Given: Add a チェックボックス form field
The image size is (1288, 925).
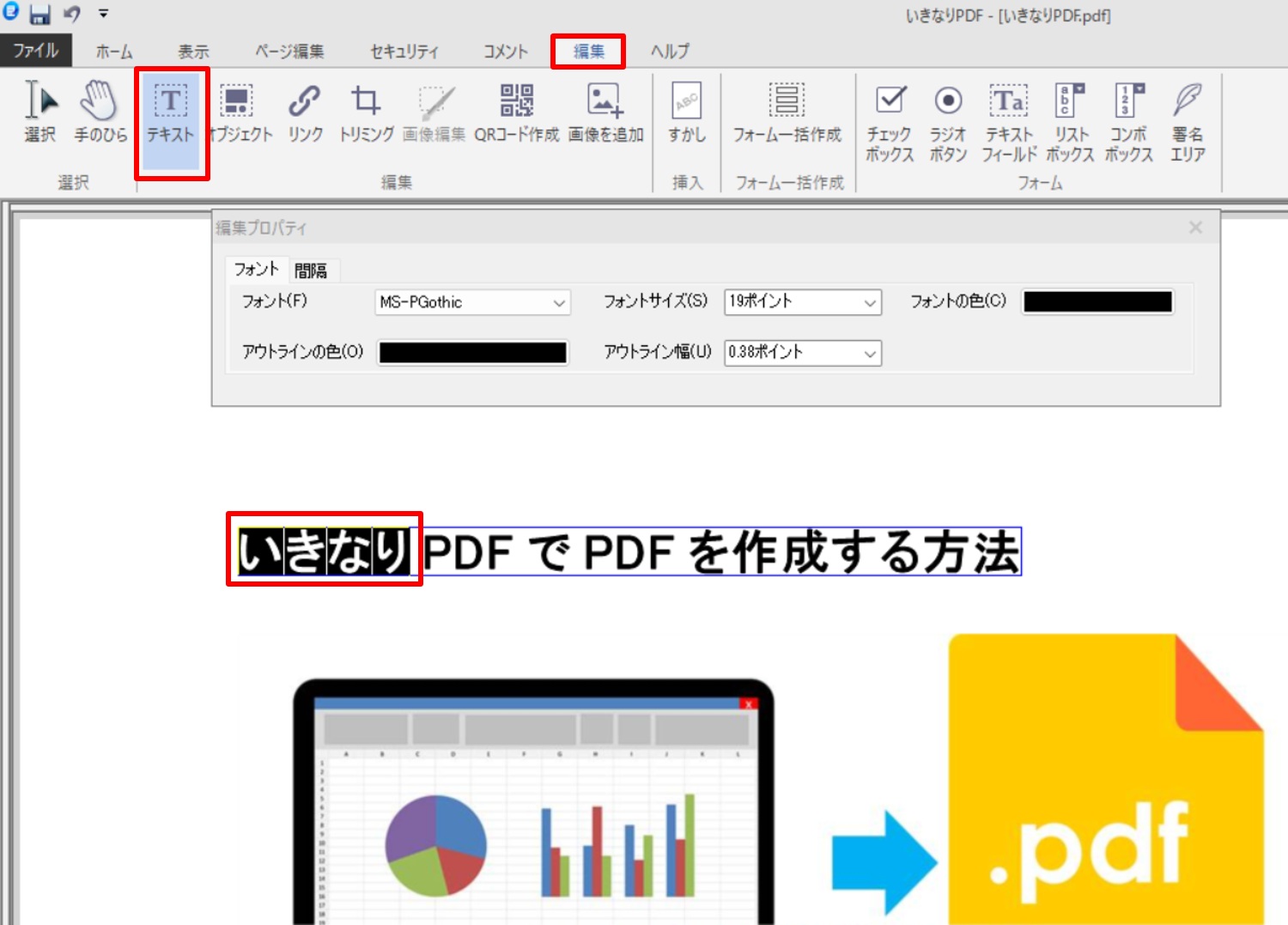Looking at the screenshot, I should click(890, 122).
